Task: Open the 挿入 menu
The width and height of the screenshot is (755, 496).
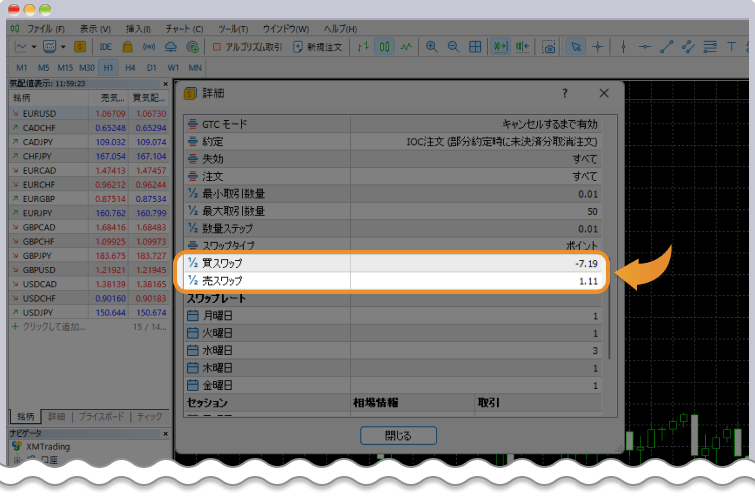Action: [x=138, y=29]
